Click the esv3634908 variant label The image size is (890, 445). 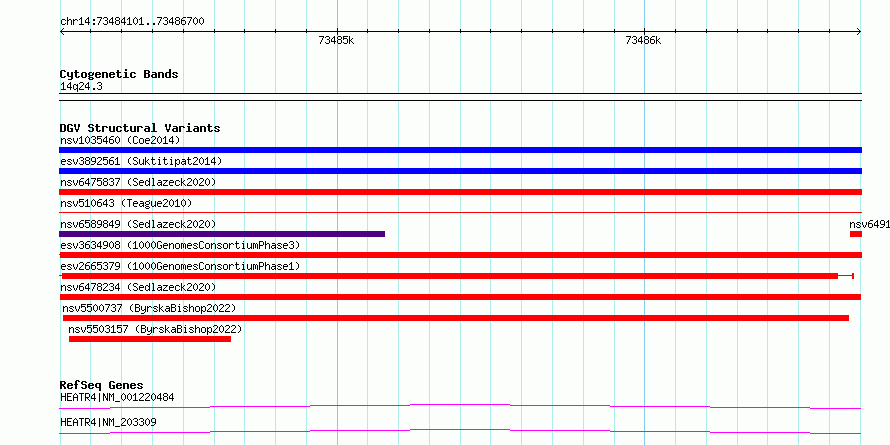point(180,245)
